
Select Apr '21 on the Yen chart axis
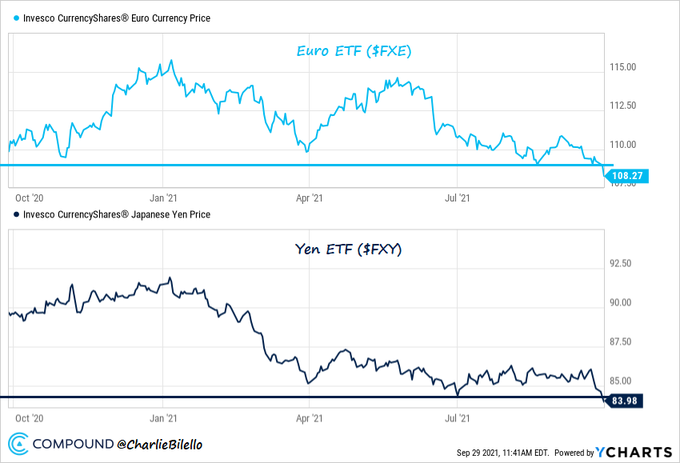[311, 419]
